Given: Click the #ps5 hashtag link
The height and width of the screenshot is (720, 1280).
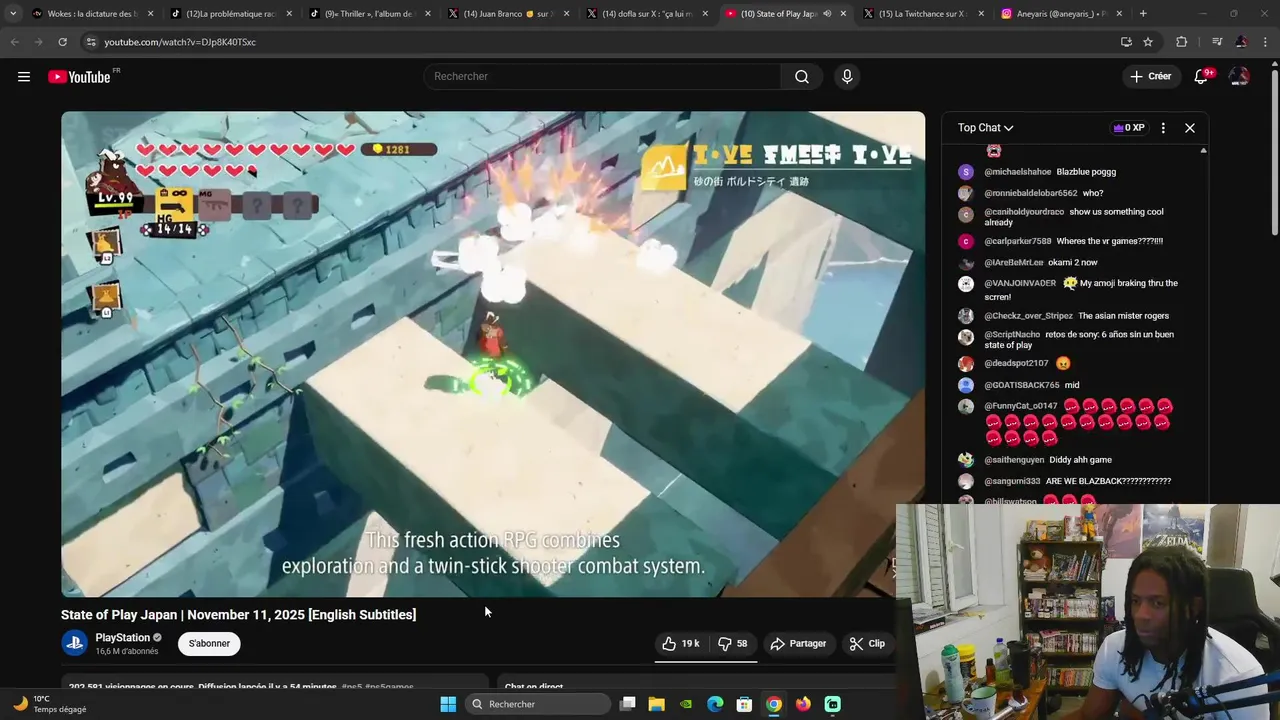Looking at the screenshot, I should click(x=351, y=687).
